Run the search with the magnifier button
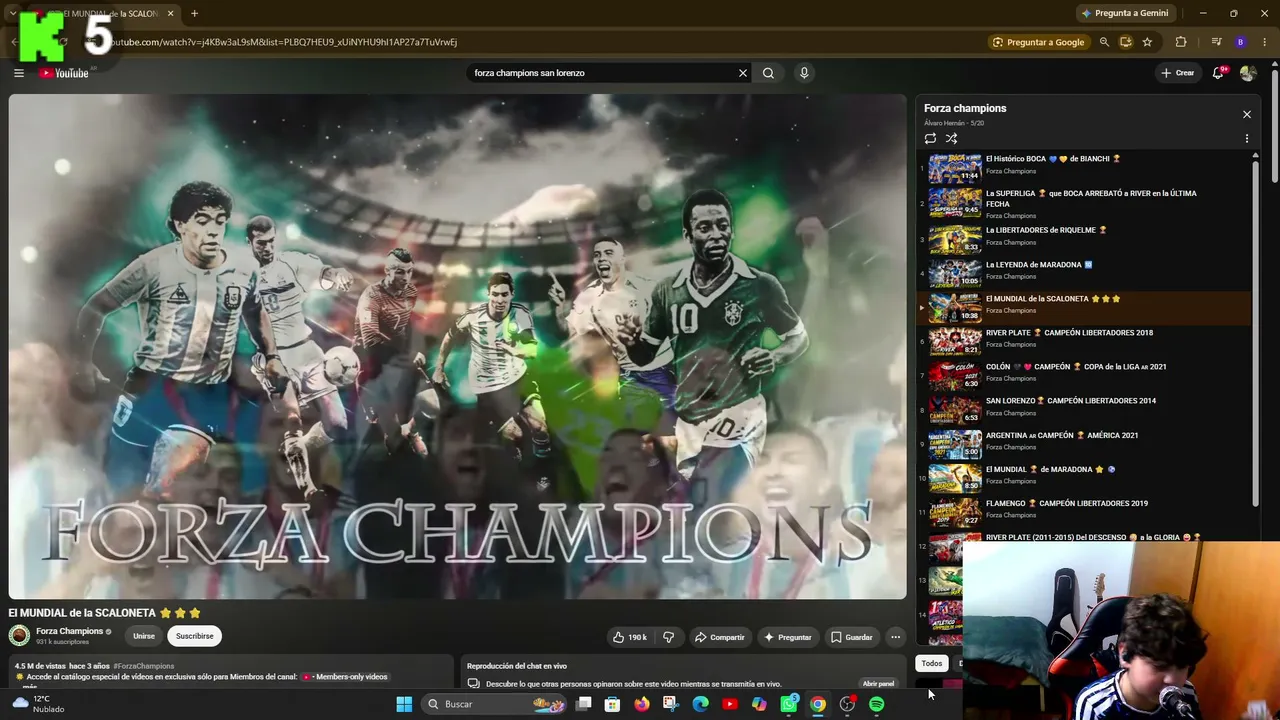The width and height of the screenshot is (1280, 720). [x=768, y=73]
